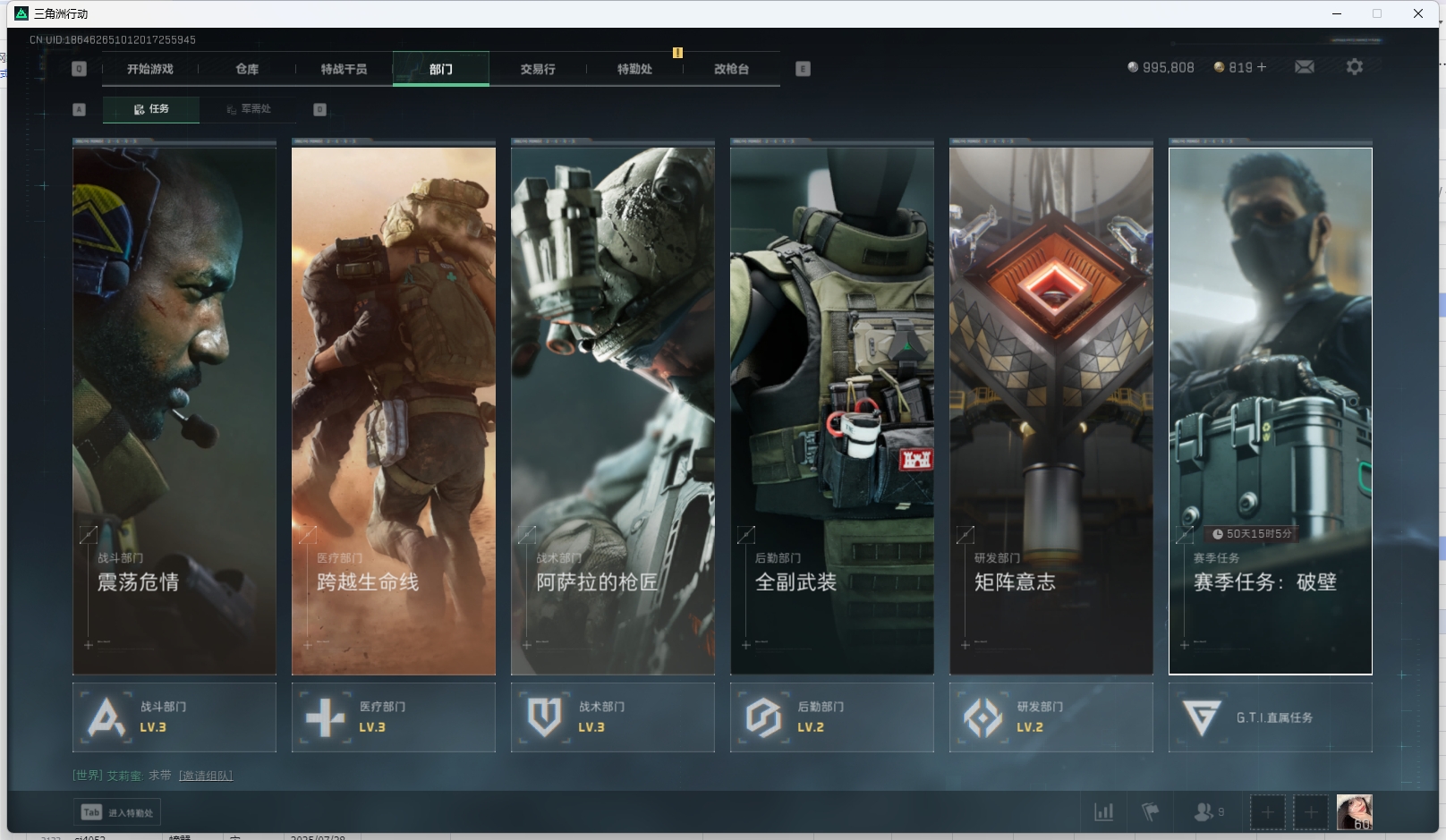Open the statistics bar chart icon
1446x840 pixels.
pos(1104,812)
